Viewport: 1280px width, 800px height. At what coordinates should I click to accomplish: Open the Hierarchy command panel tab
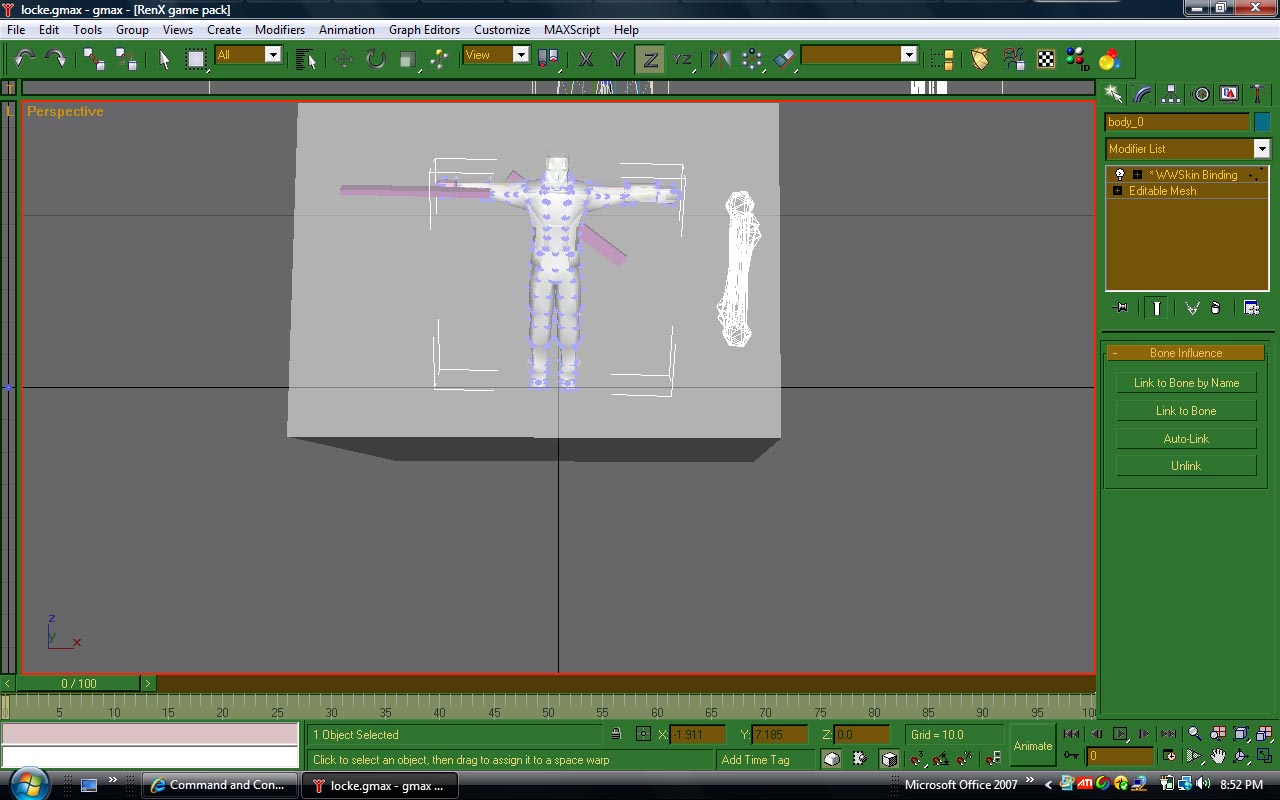[x=1171, y=94]
